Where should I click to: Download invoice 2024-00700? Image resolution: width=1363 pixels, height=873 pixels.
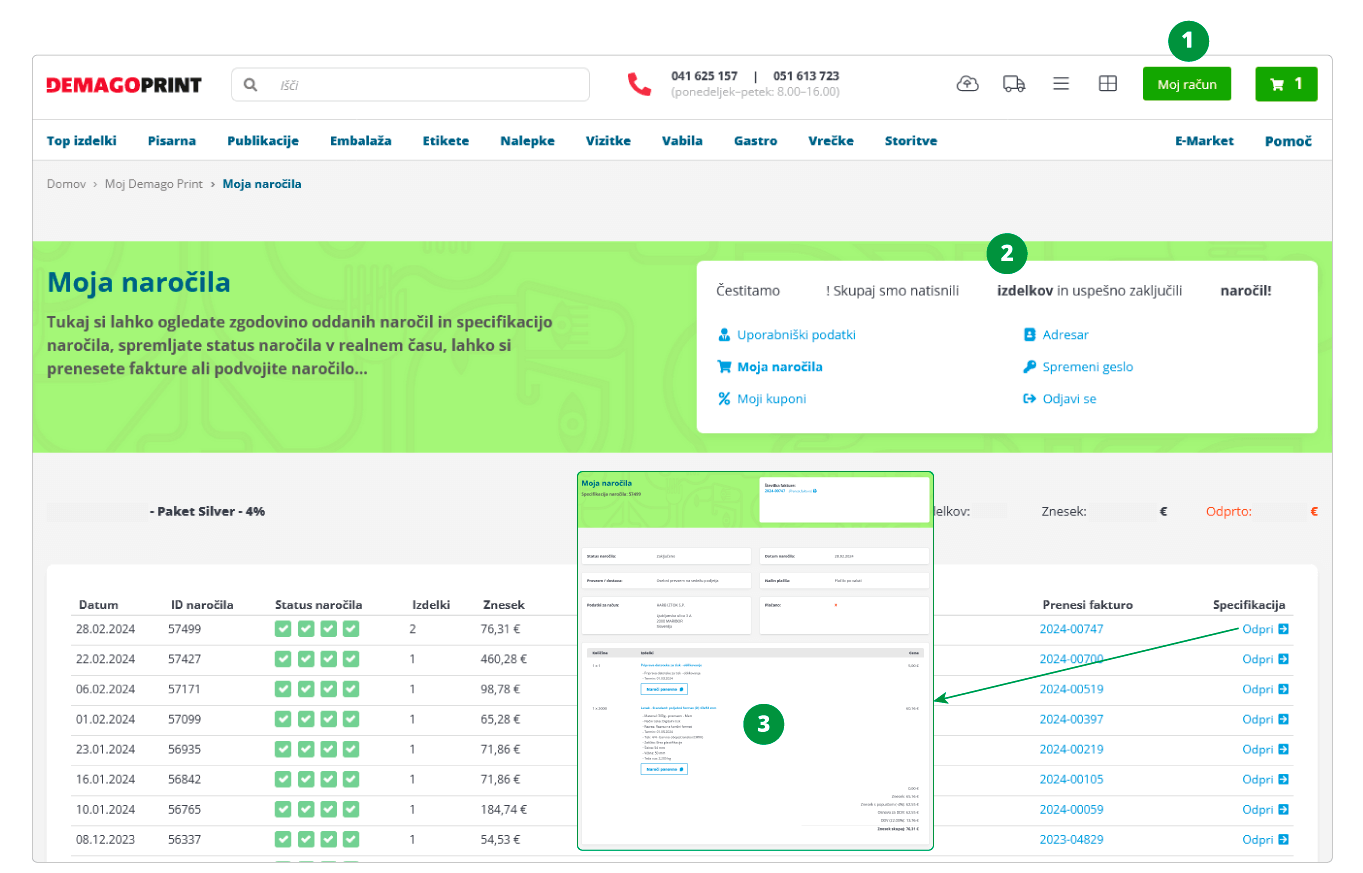[1071, 659]
